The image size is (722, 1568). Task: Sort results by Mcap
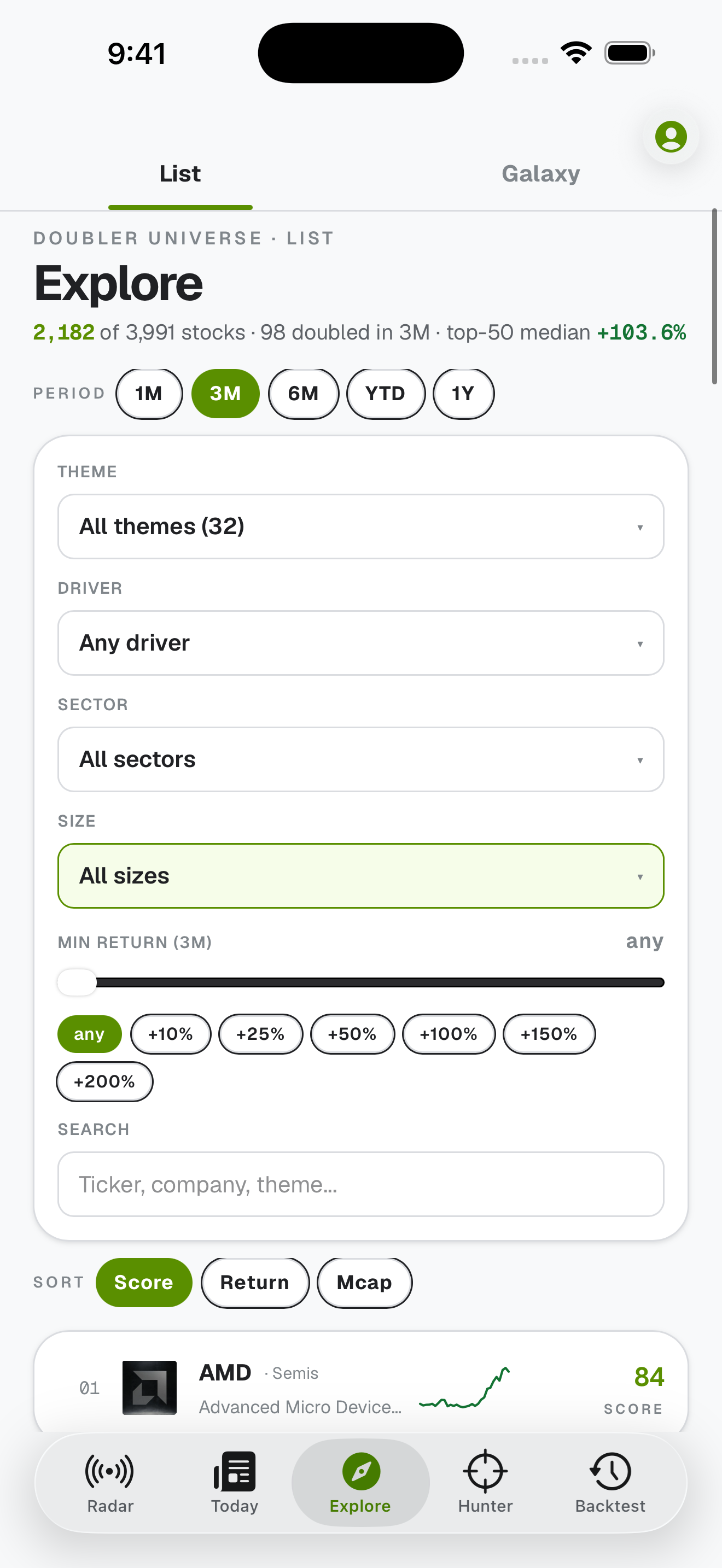(365, 1283)
